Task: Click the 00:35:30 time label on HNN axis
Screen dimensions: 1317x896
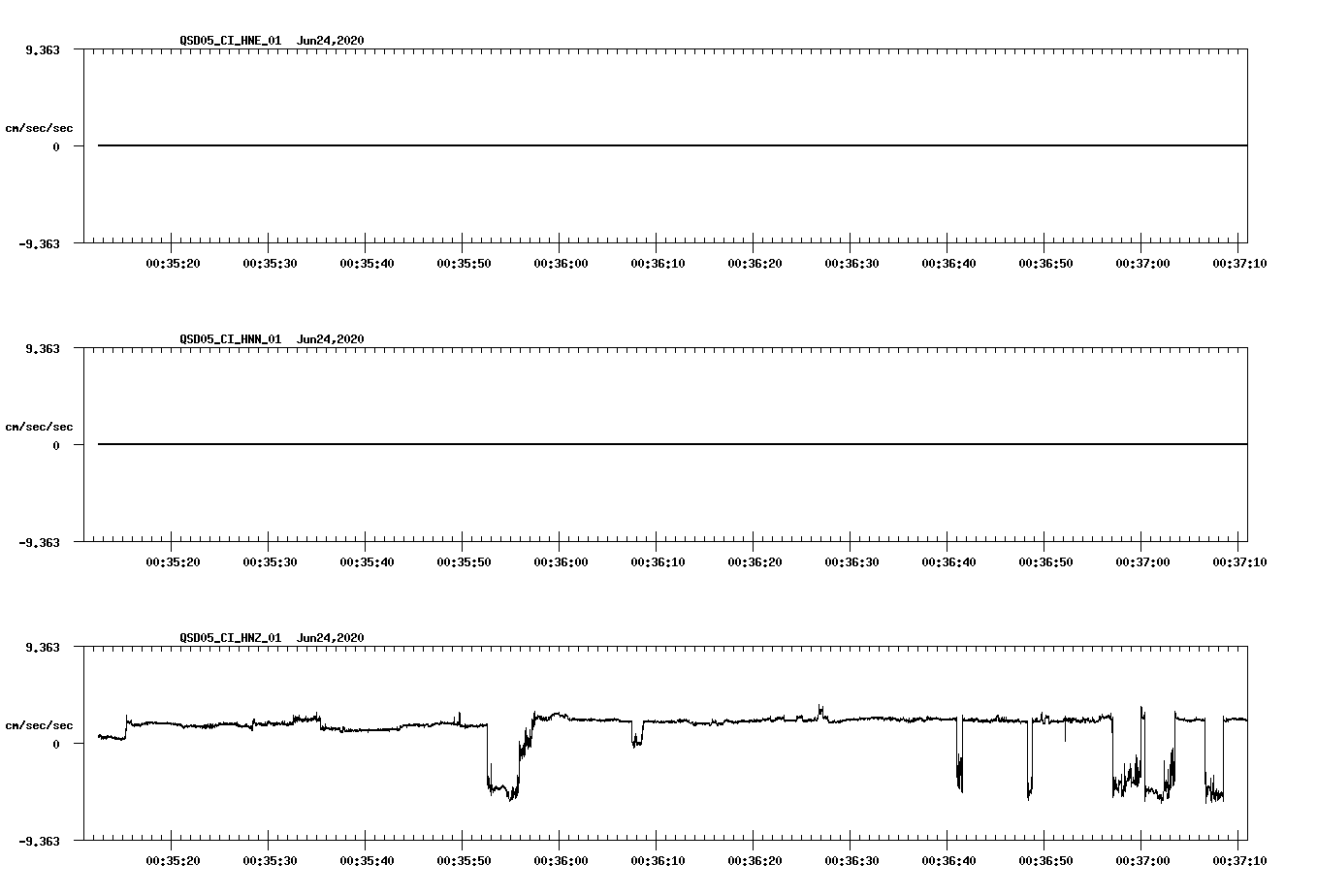Action: pos(270,561)
